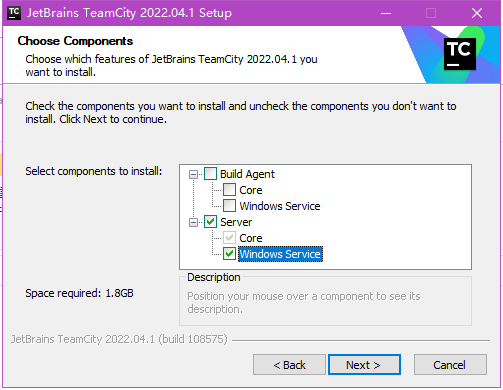Enable Windows Service under Build Agent
Image resolution: width=503 pixels, height=390 pixels.
pos(229,206)
